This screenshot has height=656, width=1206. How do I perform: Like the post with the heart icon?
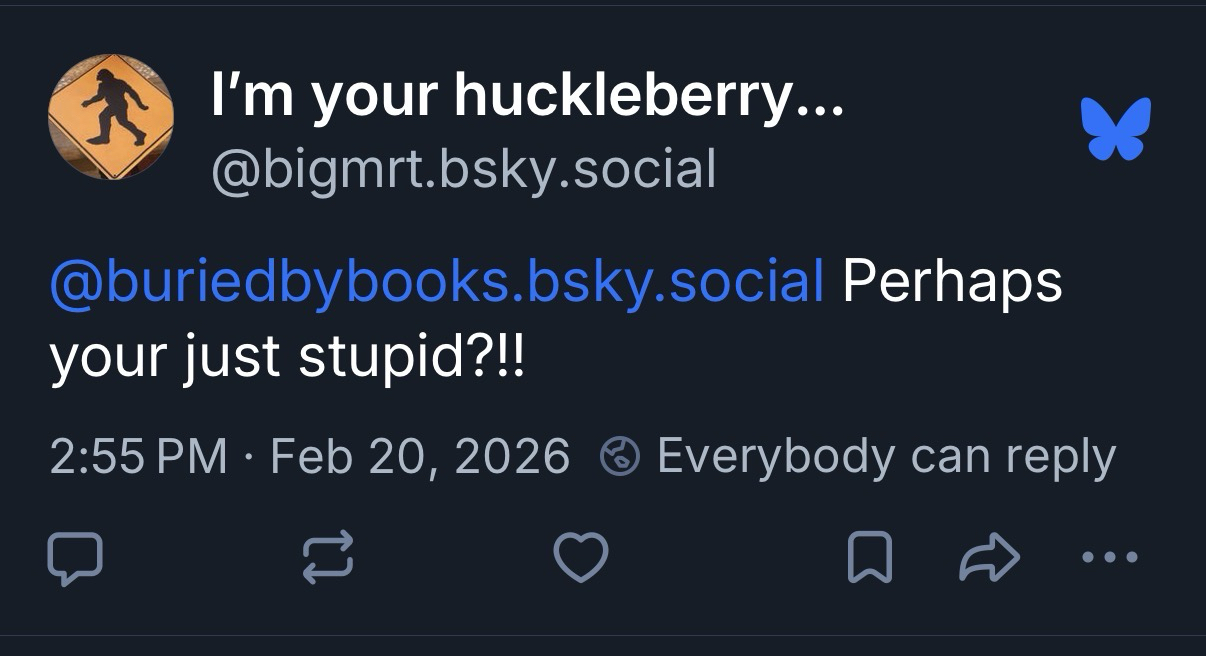(x=580, y=557)
